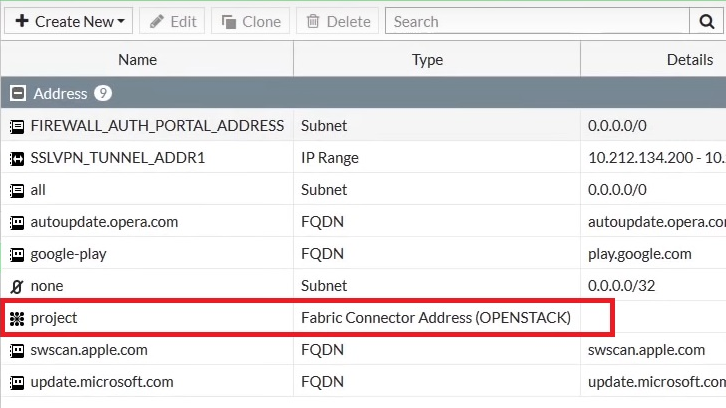Click the project Fabric Connector icon
This screenshot has height=408, width=726.
(16, 318)
